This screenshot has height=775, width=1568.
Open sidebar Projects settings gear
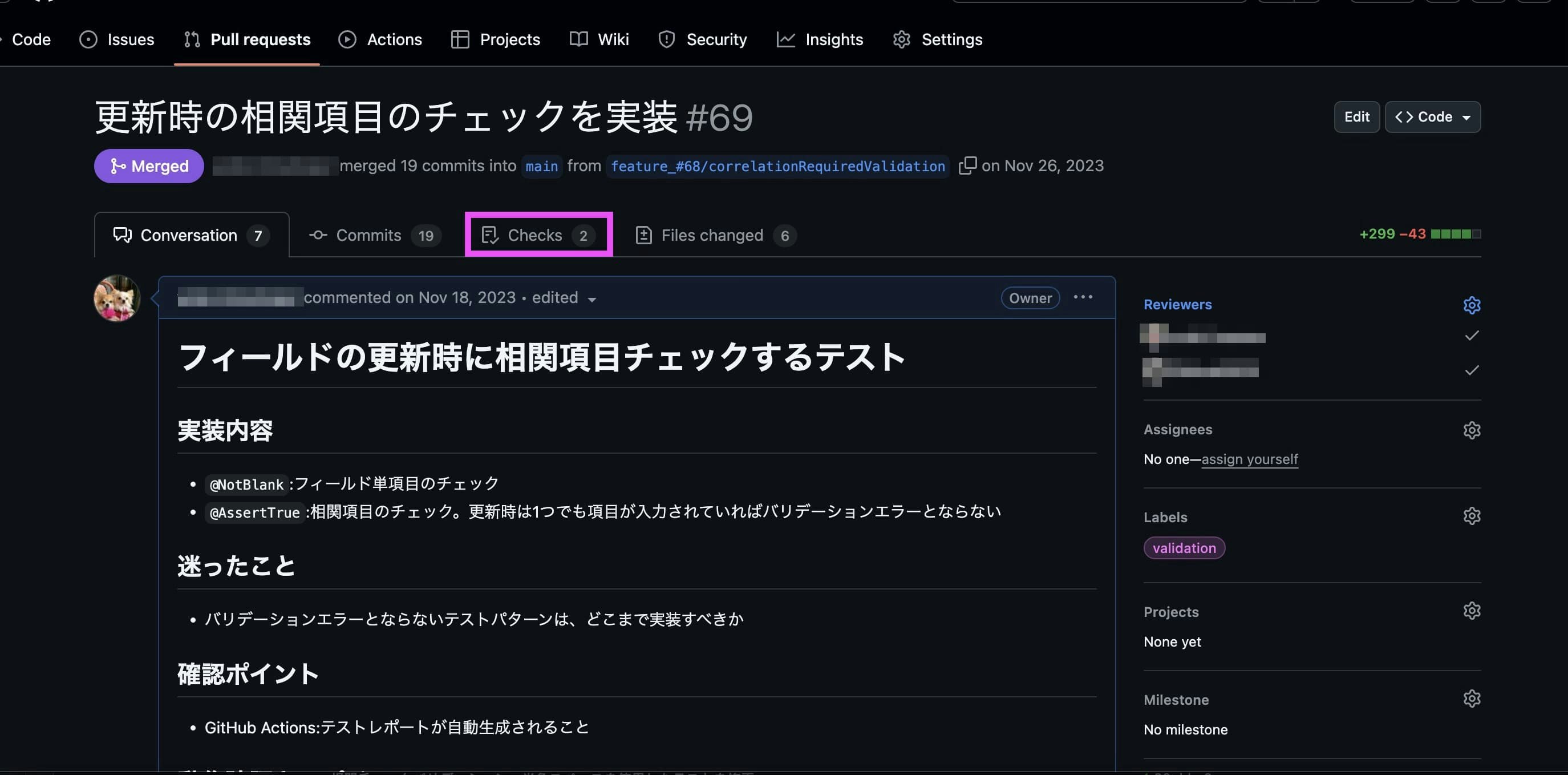coord(1472,610)
